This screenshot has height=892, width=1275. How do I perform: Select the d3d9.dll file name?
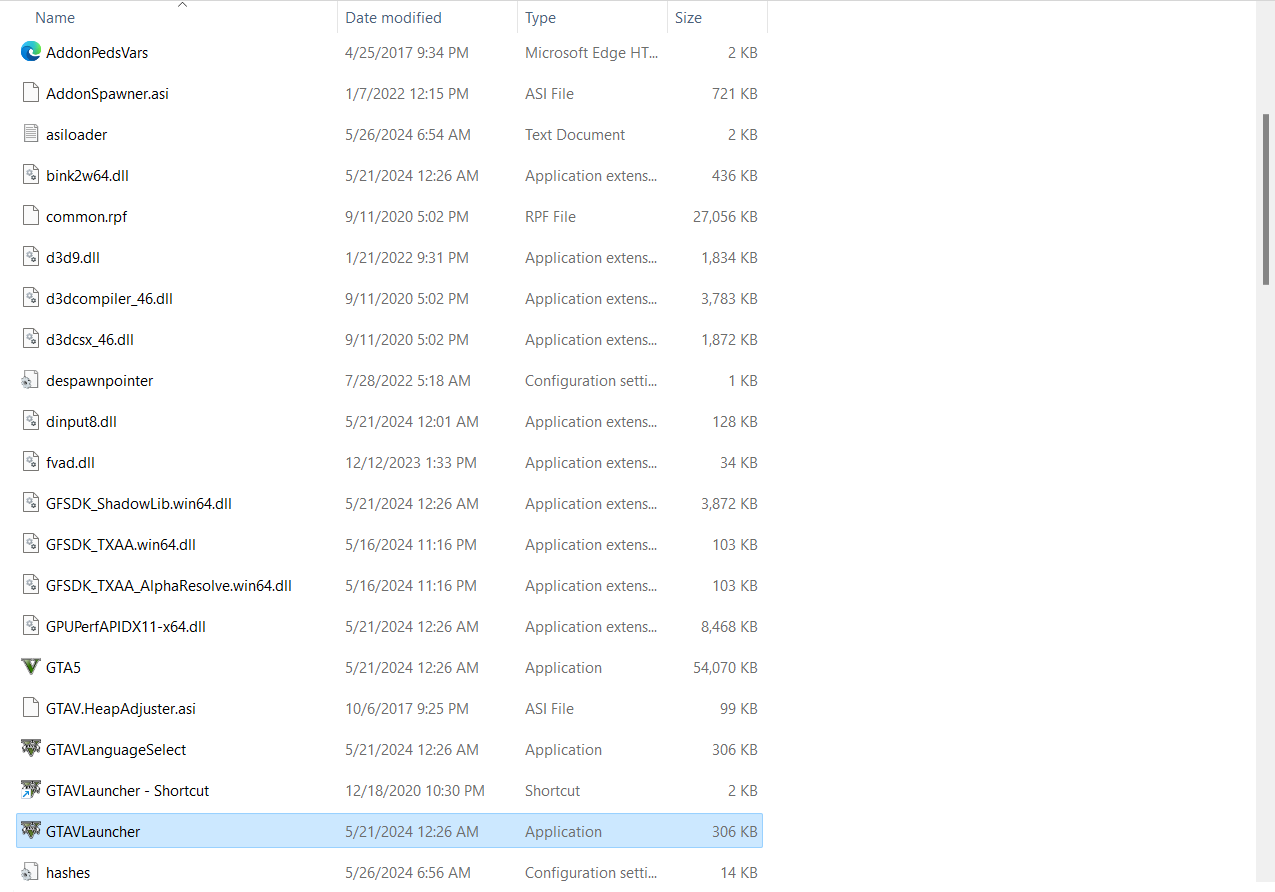click(72, 257)
